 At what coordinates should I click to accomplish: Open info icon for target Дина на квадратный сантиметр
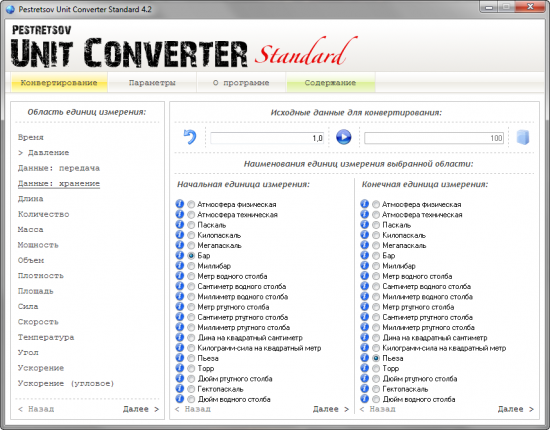(364, 337)
